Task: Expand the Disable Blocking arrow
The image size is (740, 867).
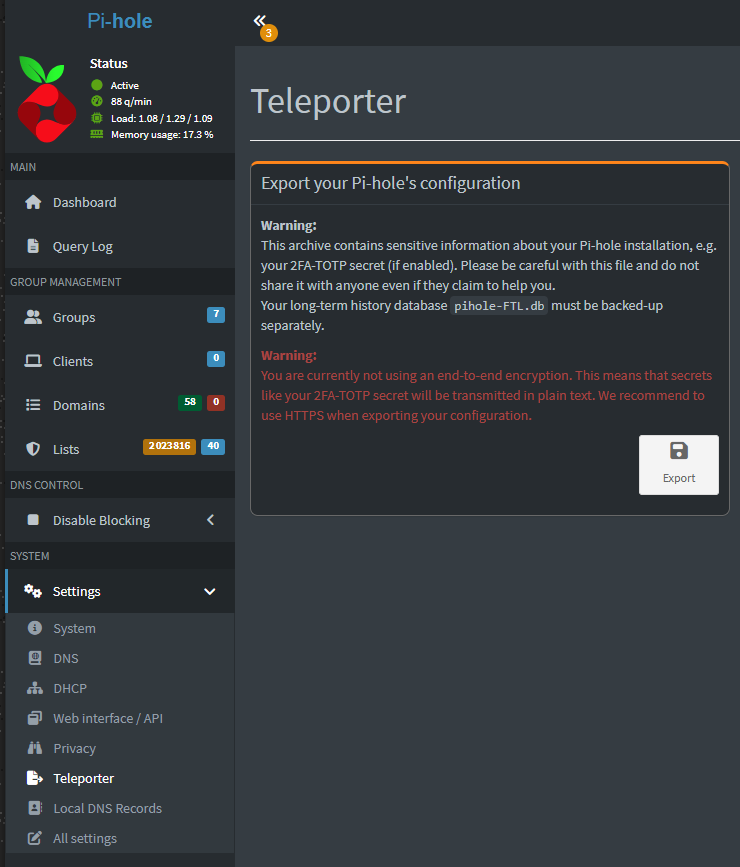Action: (x=210, y=520)
